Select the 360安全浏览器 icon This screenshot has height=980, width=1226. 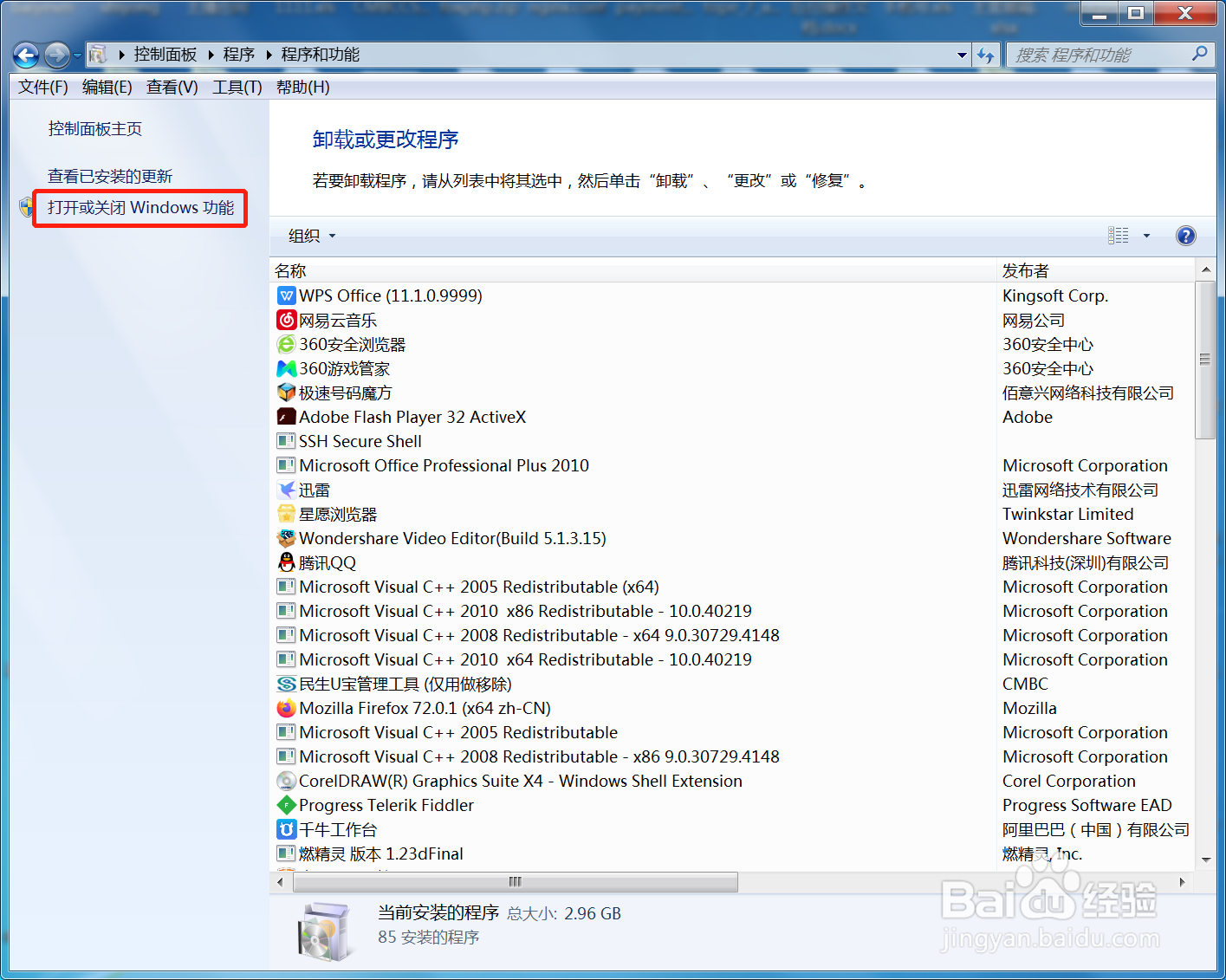click(x=286, y=344)
